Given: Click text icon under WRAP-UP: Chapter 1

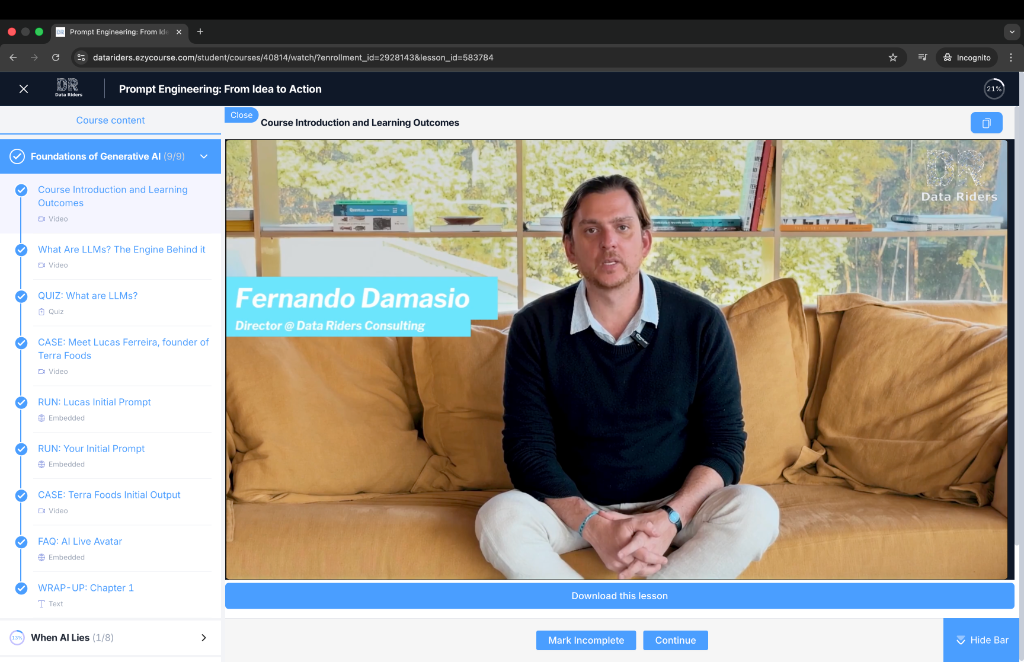Looking at the screenshot, I should pyautogui.click(x=42, y=604).
